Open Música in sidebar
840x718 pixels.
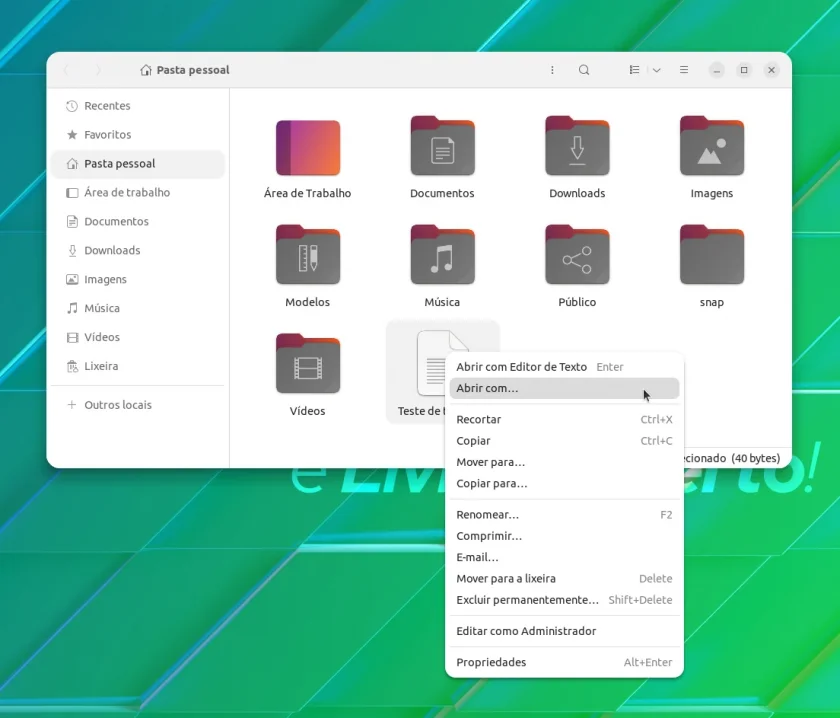(x=138, y=308)
